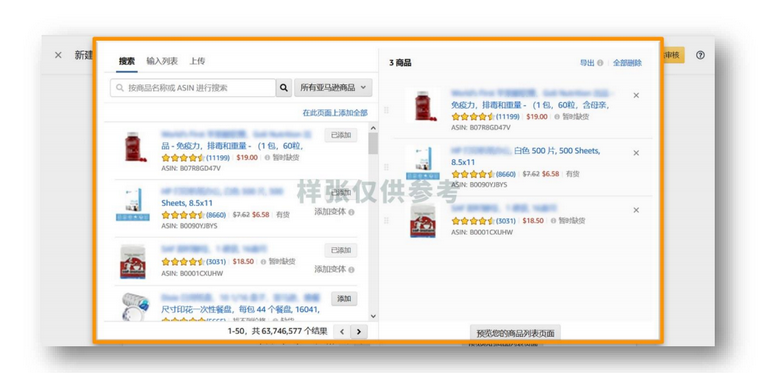Click review count (3031) in selected list
The image size is (760, 373).
tap(506, 221)
